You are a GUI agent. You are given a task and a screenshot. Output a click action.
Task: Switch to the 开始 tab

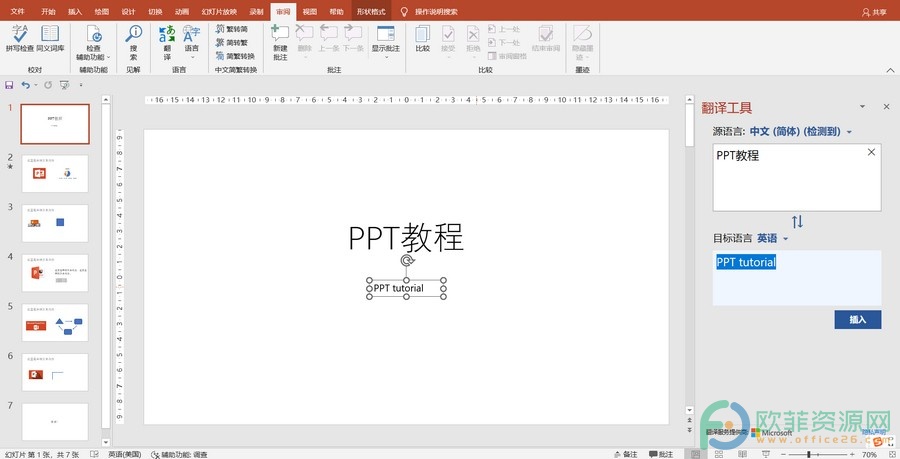(48, 11)
